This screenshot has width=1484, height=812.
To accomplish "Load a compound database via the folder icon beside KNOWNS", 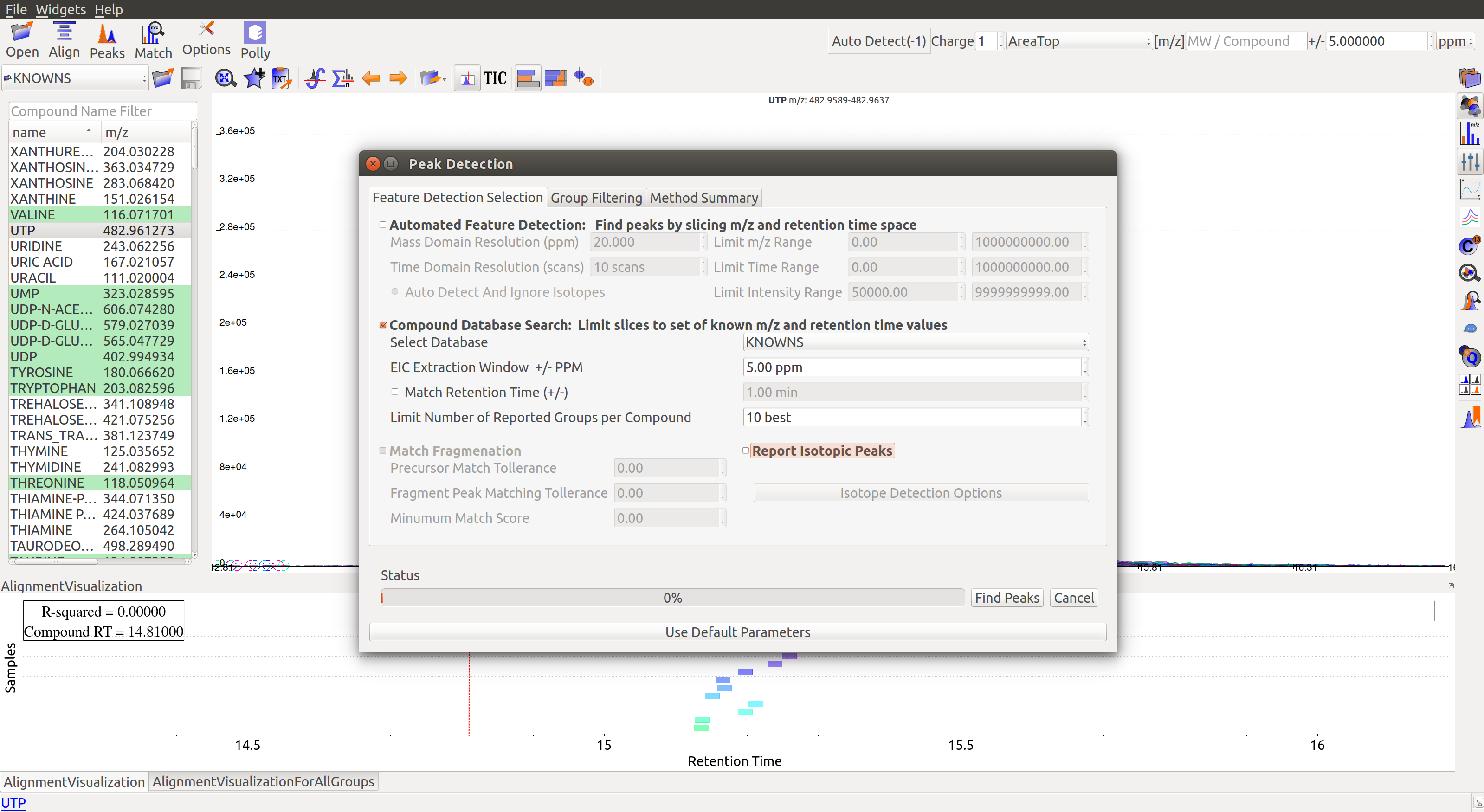I will [x=163, y=78].
